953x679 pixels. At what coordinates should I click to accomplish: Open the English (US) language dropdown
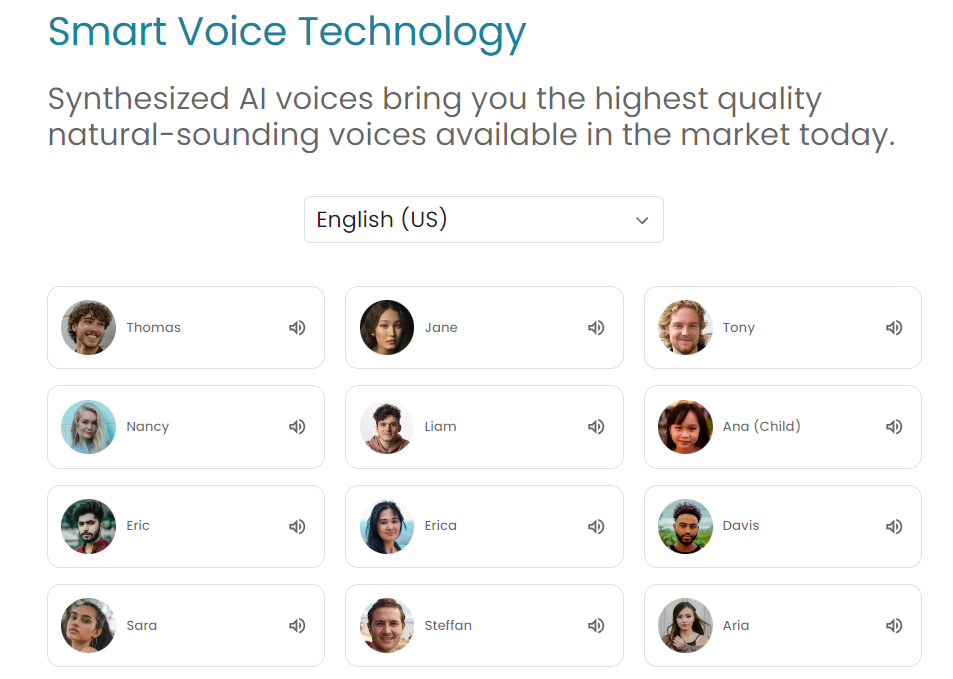pos(483,219)
